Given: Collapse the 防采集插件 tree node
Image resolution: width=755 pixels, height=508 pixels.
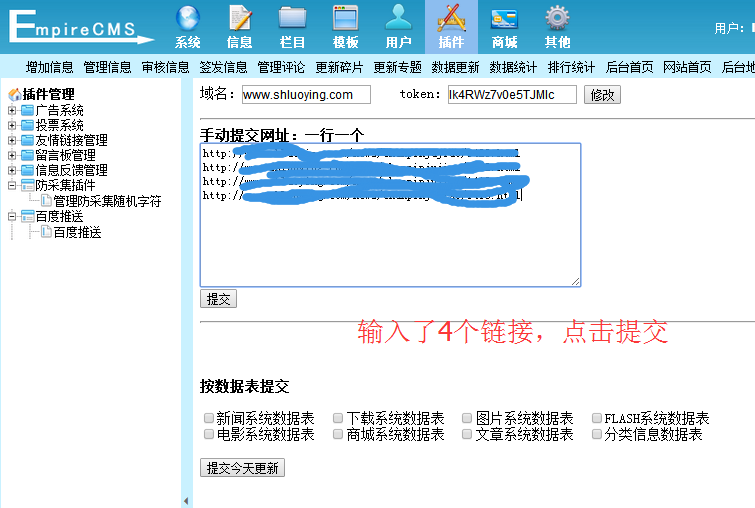Looking at the screenshot, I should click(12, 185).
